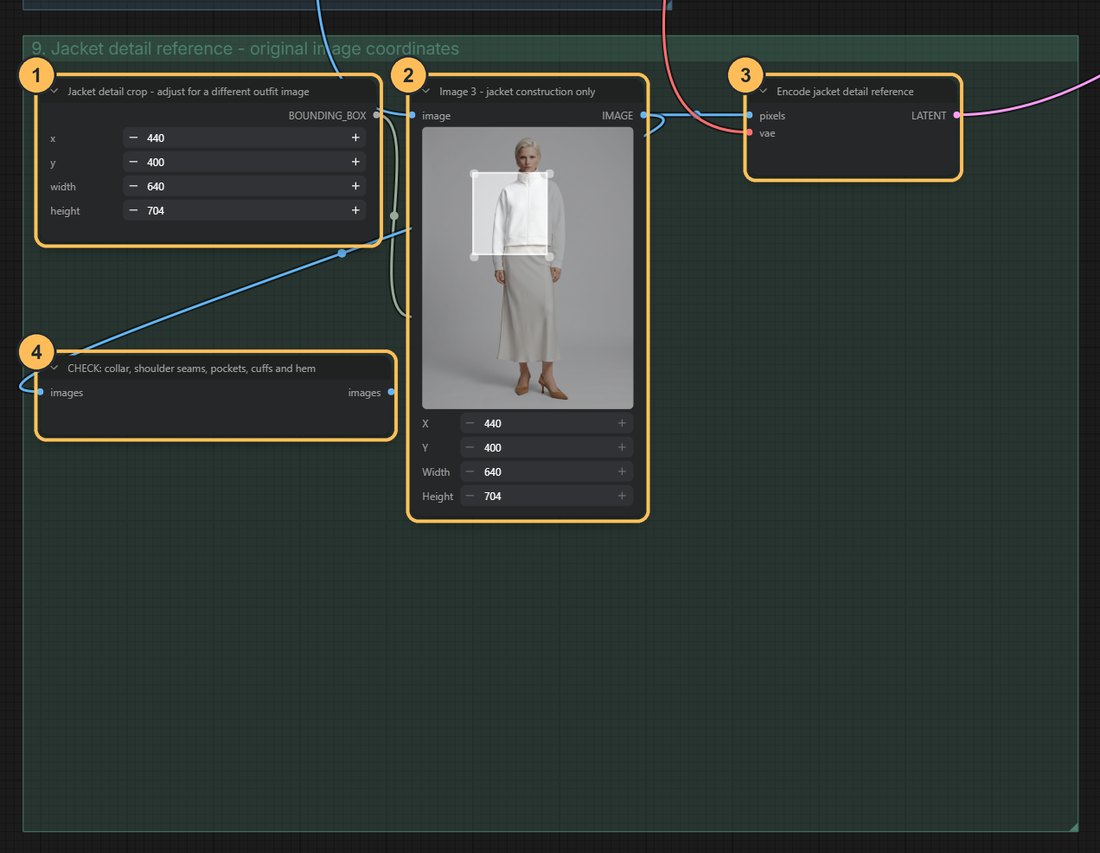
Task: Edit Y field 400 in Image 3 node
Action: (546, 448)
